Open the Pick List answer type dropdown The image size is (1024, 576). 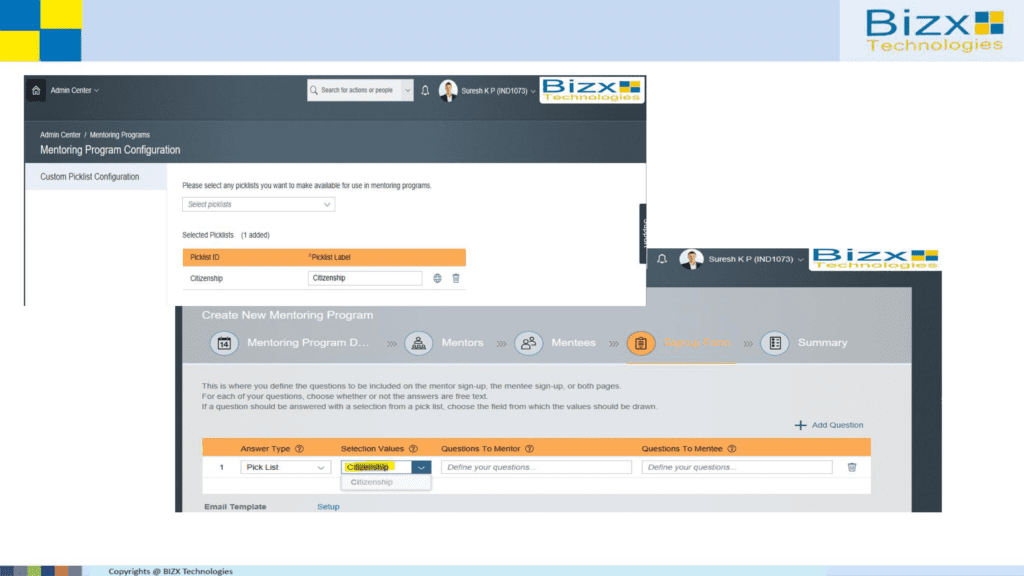pos(285,467)
